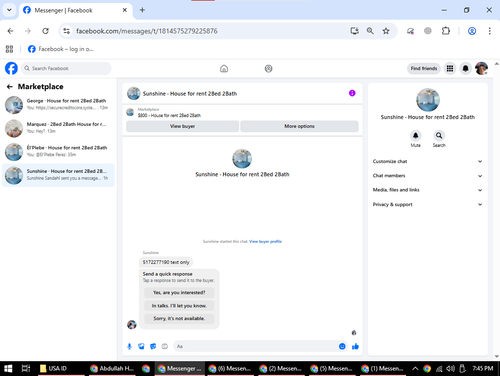Open the El'Plebe House for rent conversation
Screen dimensions: 500x376
click(58, 151)
